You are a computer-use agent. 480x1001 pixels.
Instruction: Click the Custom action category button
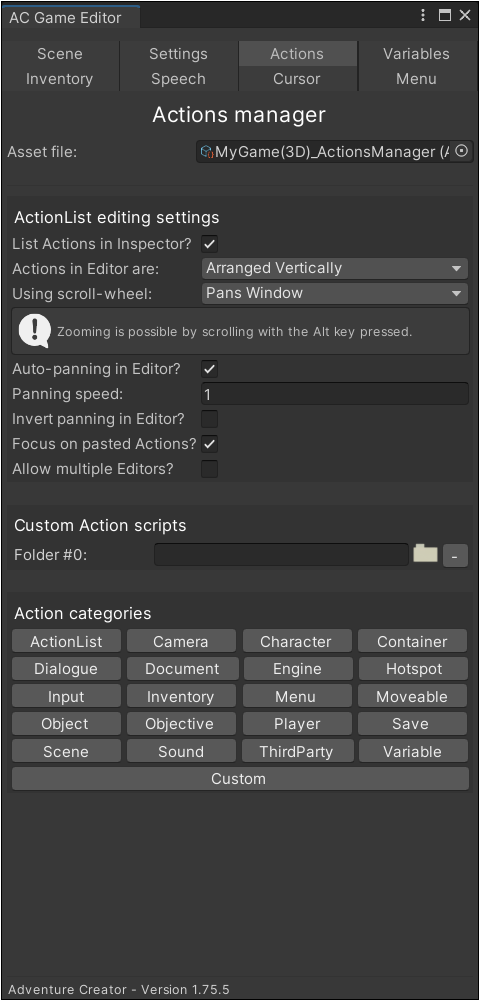click(x=239, y=779)
